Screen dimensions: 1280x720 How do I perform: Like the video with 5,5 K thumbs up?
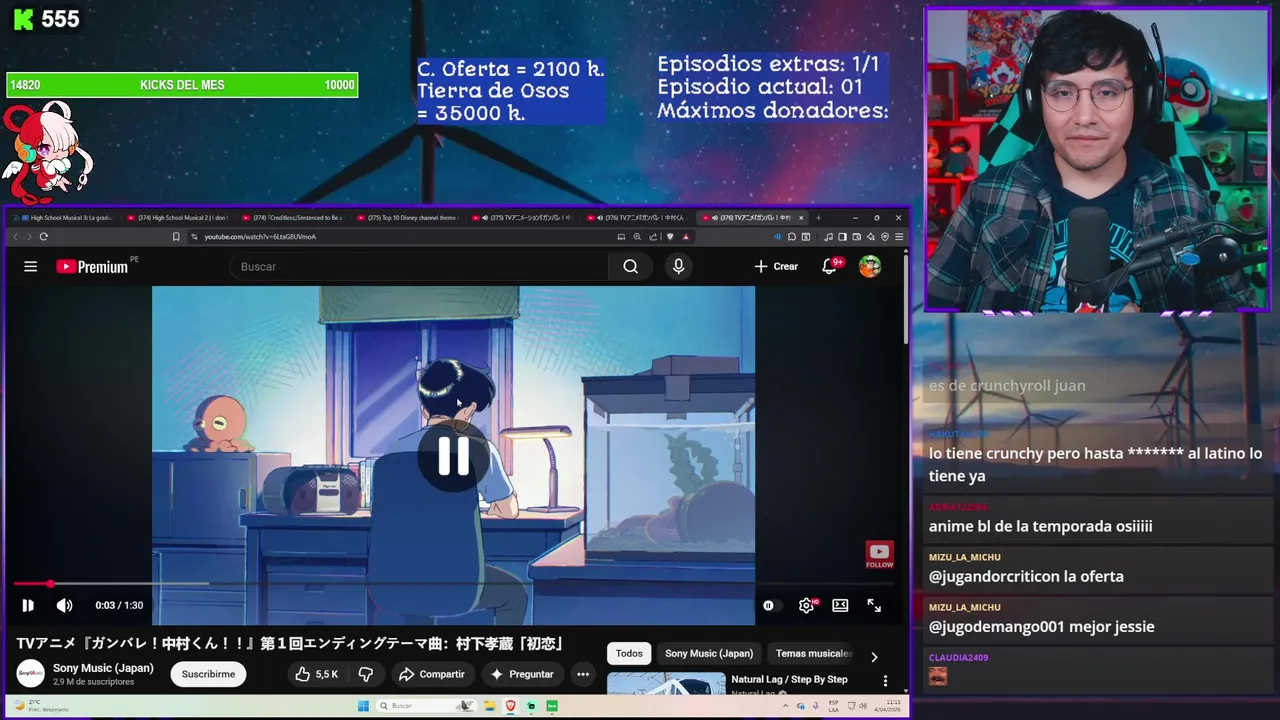click(316, 675)
